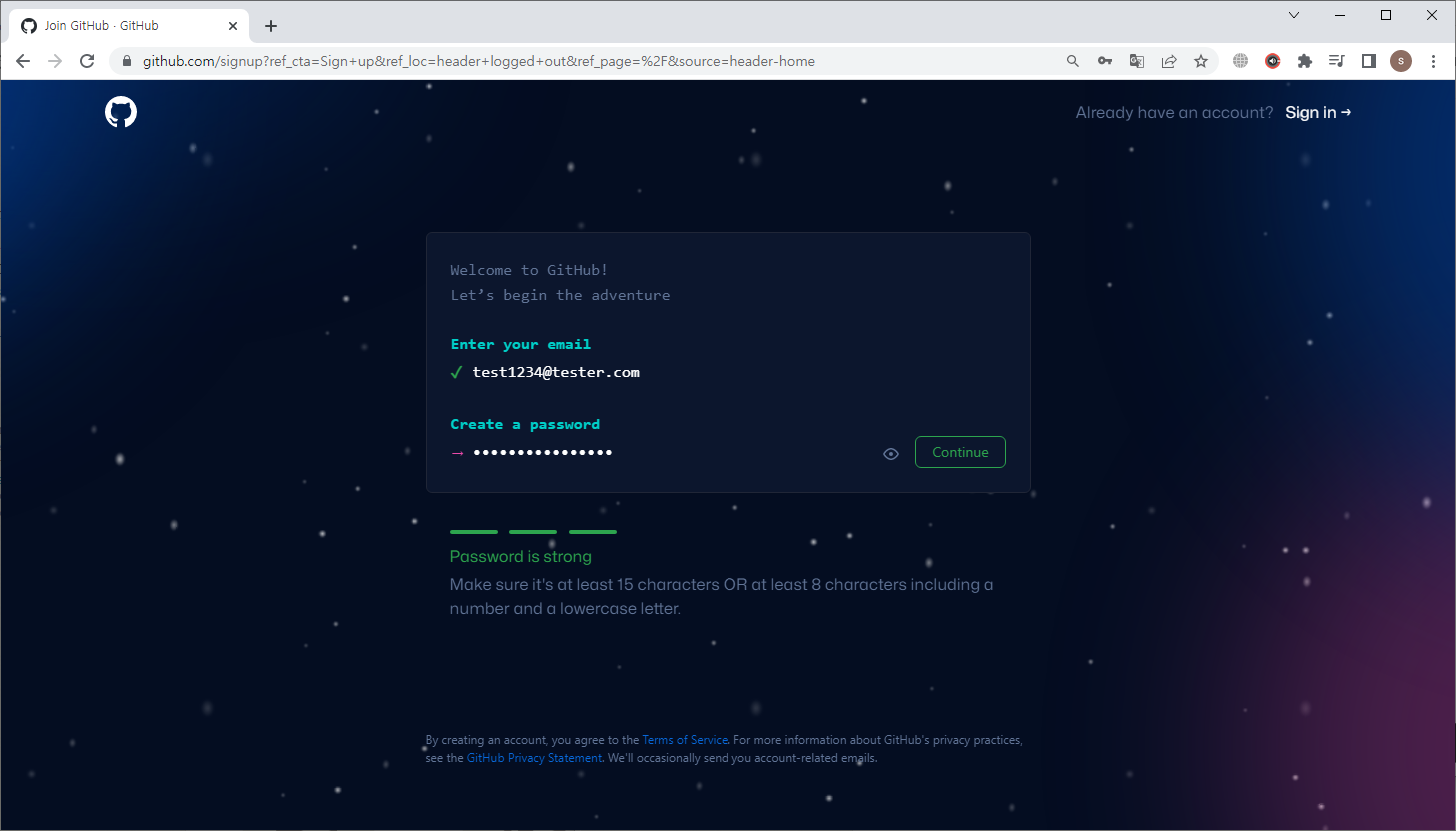Click the translate page icon
Image resolution: width=1456 pixels, height=831 pixels.
(1137, 61)
